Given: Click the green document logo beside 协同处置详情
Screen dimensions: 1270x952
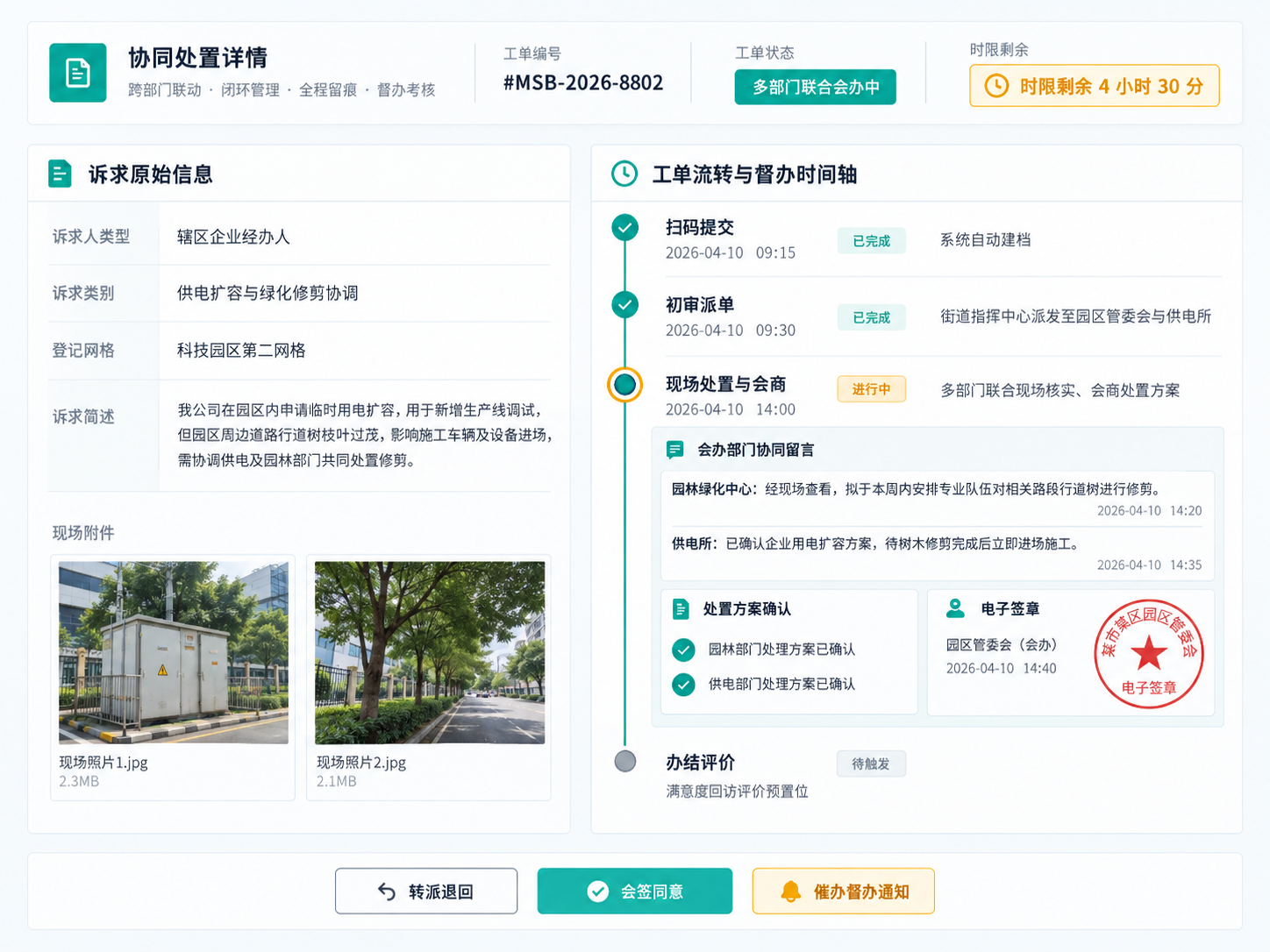Looking at the screenshot, I should click(78, 73).
